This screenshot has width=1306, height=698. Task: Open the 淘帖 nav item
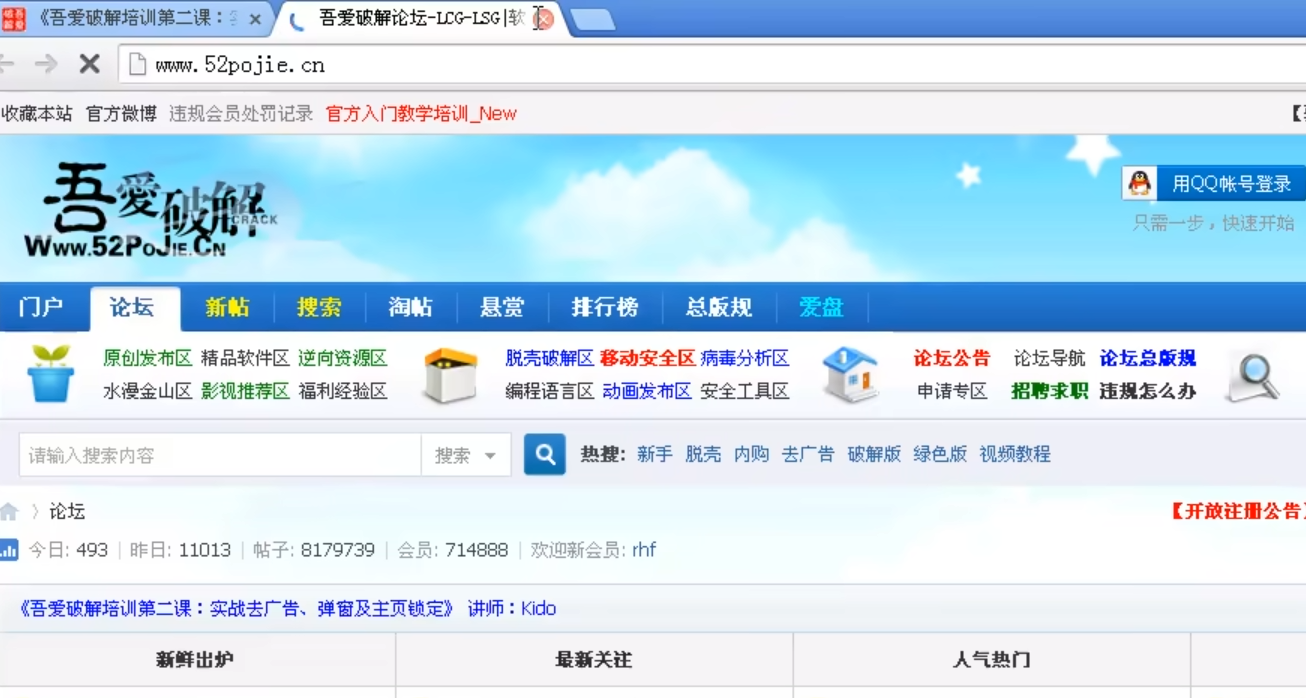(x=410, y=307)
